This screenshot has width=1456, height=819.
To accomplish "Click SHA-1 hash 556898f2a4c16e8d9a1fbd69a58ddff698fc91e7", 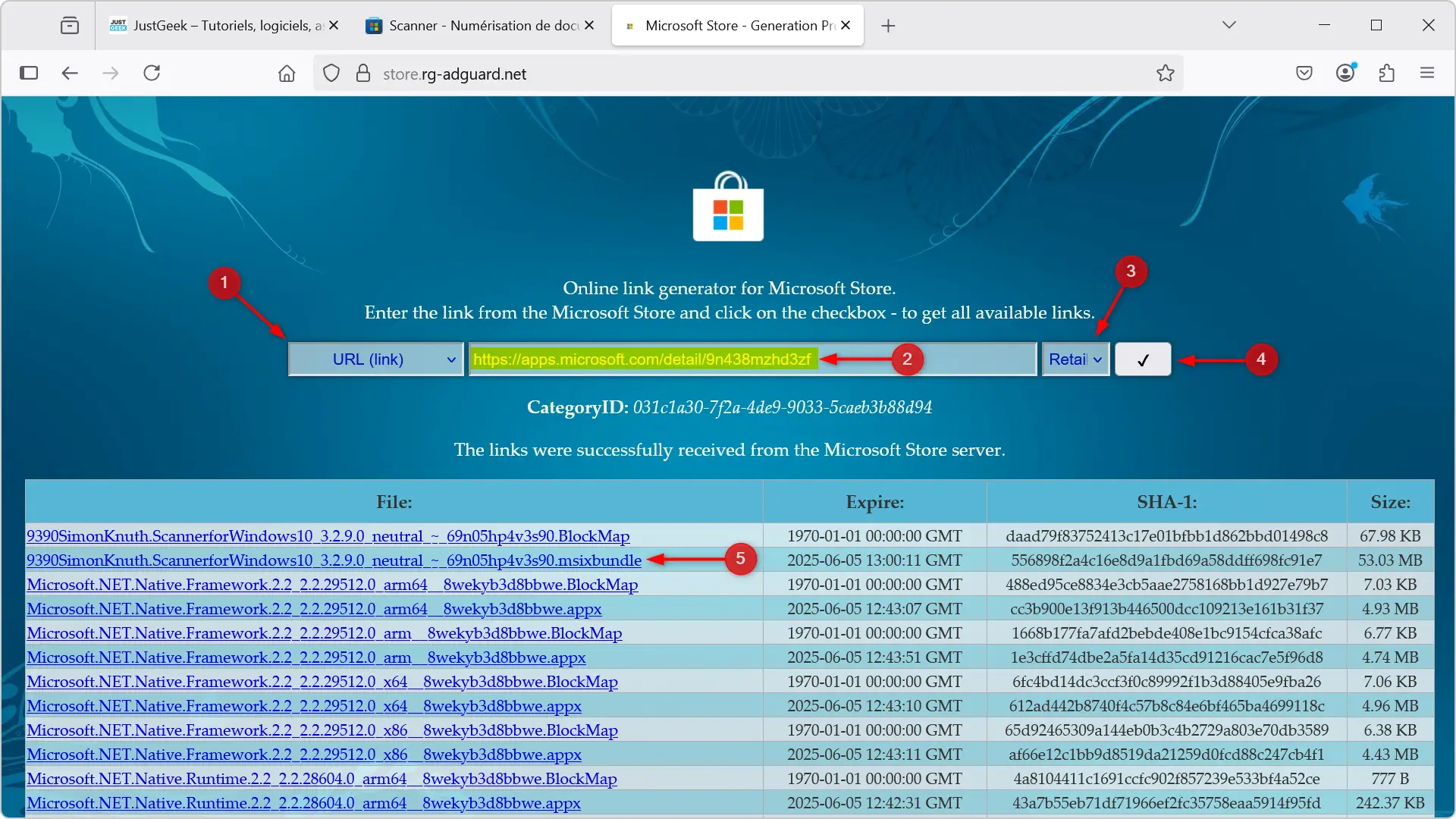I will (1167, 560).
